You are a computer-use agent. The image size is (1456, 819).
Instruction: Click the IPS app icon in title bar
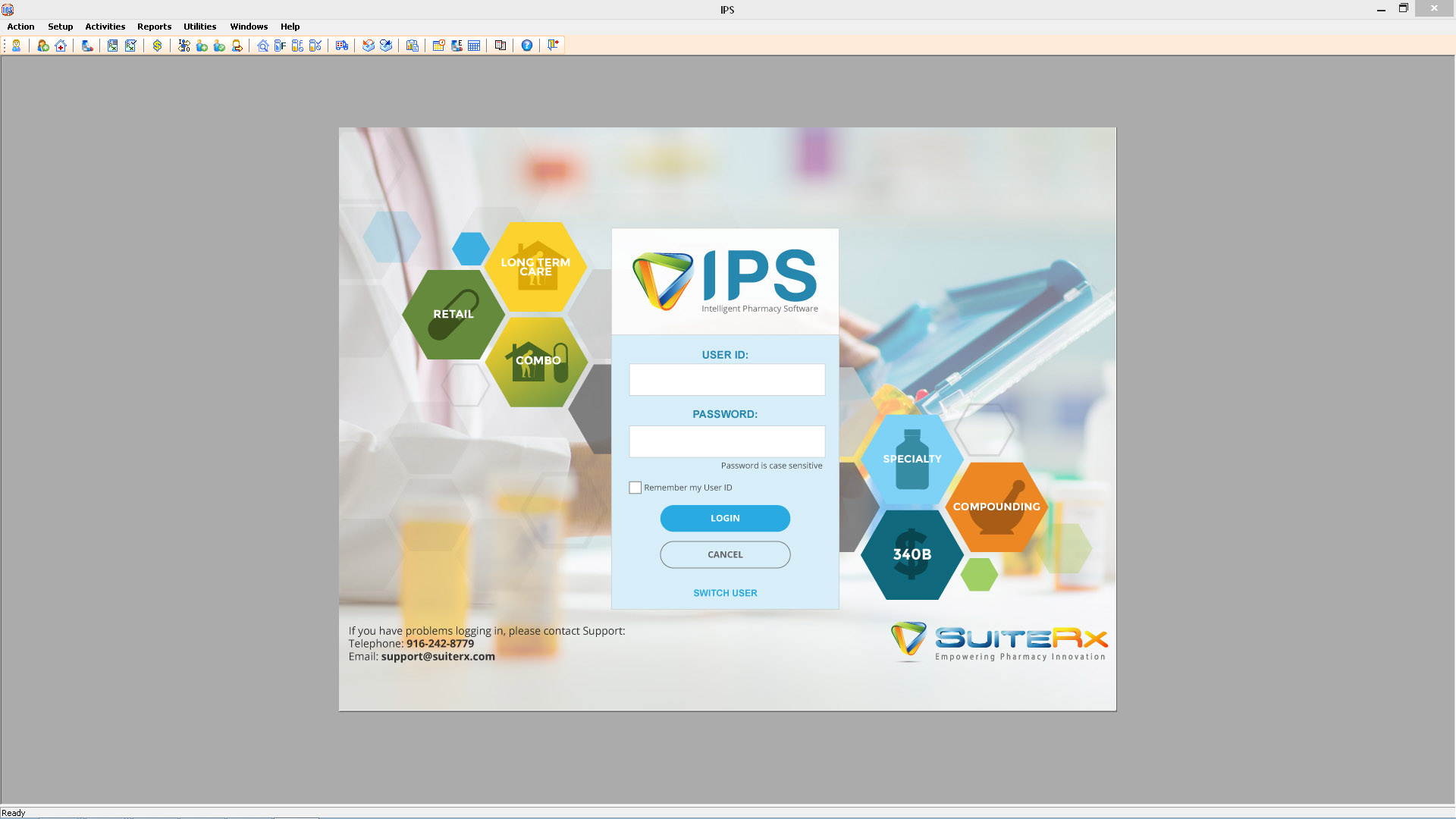[x=8, y=9]
